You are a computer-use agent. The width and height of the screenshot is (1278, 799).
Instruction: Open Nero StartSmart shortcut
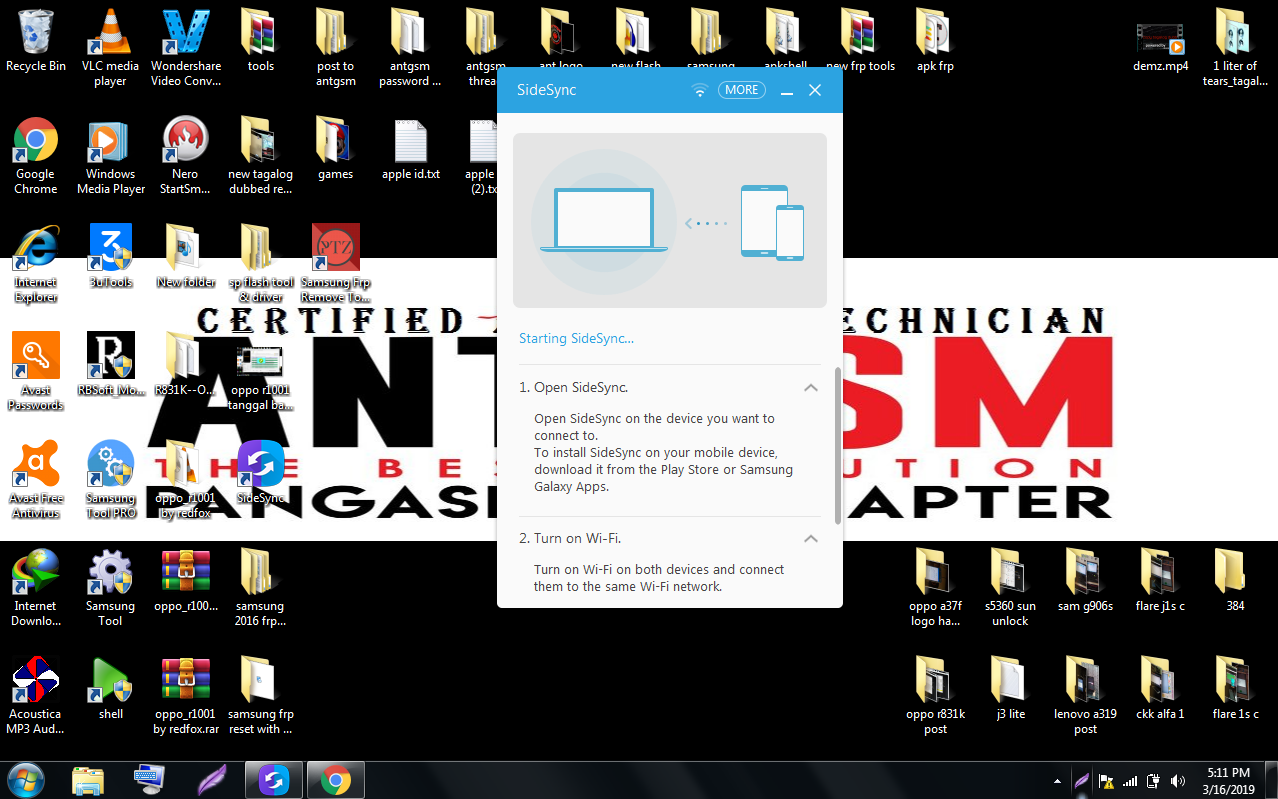tap(186, 156)
